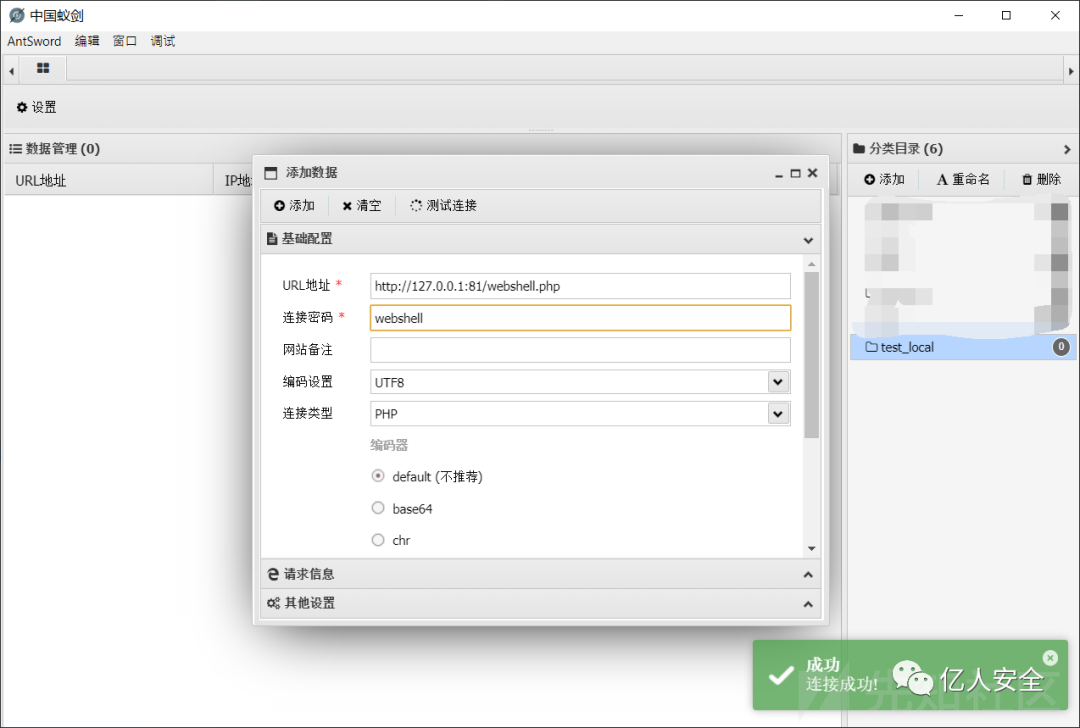Viewport: 1080px width, 728px height.
Task: Focus the URL地址 input field
Action: click(x=580, y=286)
